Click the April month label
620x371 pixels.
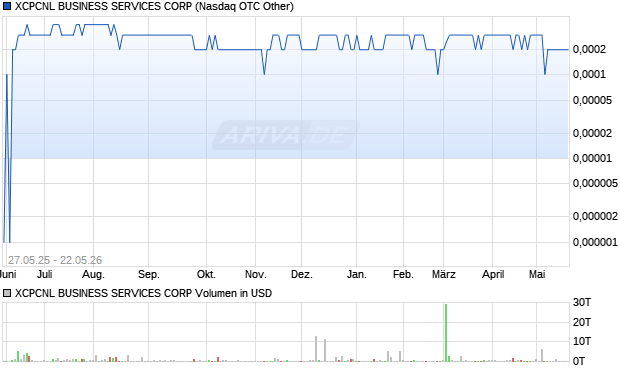(493, 274)
